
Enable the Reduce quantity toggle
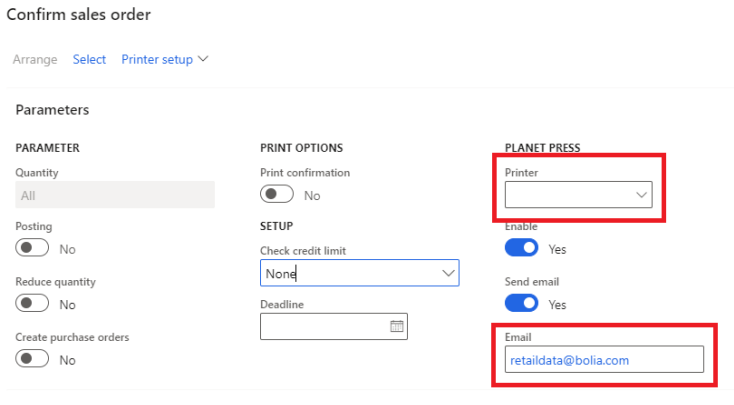33,304
